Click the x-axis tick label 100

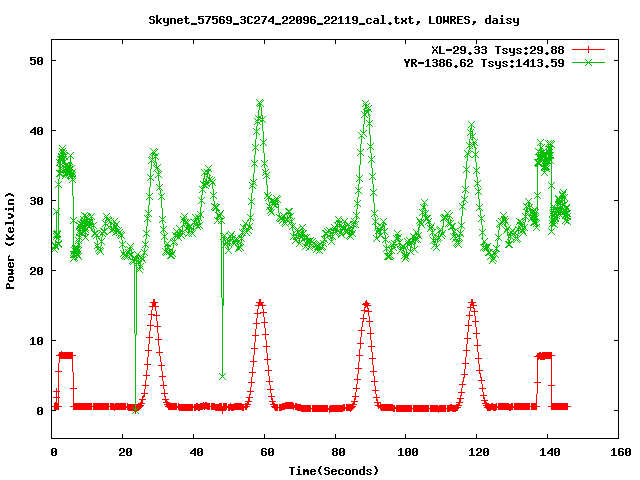tap(408, 452)
